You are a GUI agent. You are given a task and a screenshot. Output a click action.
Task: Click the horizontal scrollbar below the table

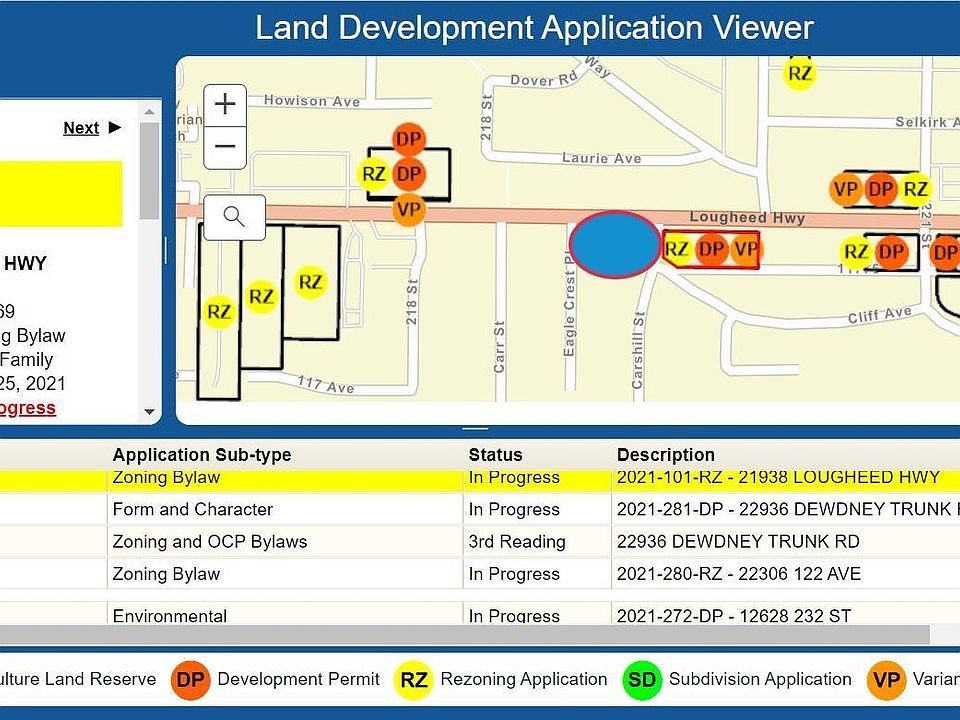464,634
